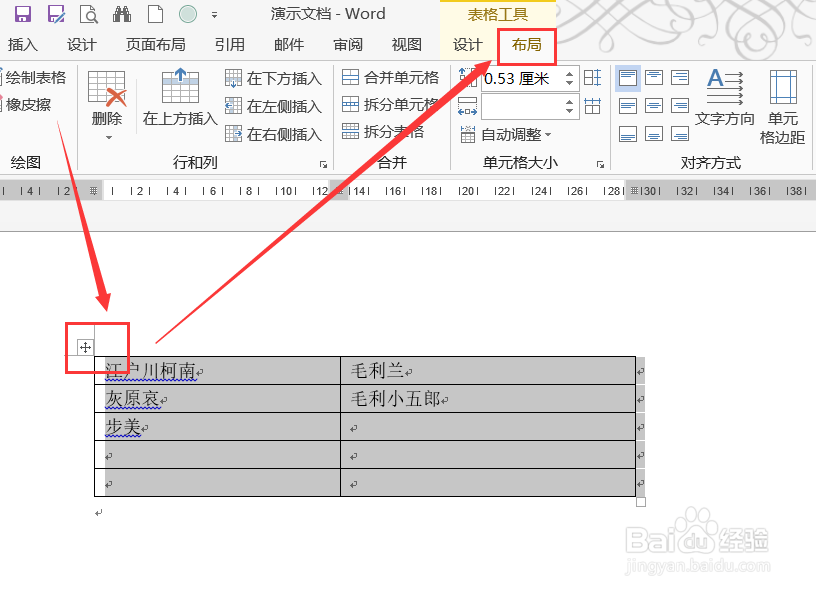The image size is (816, 594).
Task: Click 在右侧插入 insert right
Action: pos(274,134)
